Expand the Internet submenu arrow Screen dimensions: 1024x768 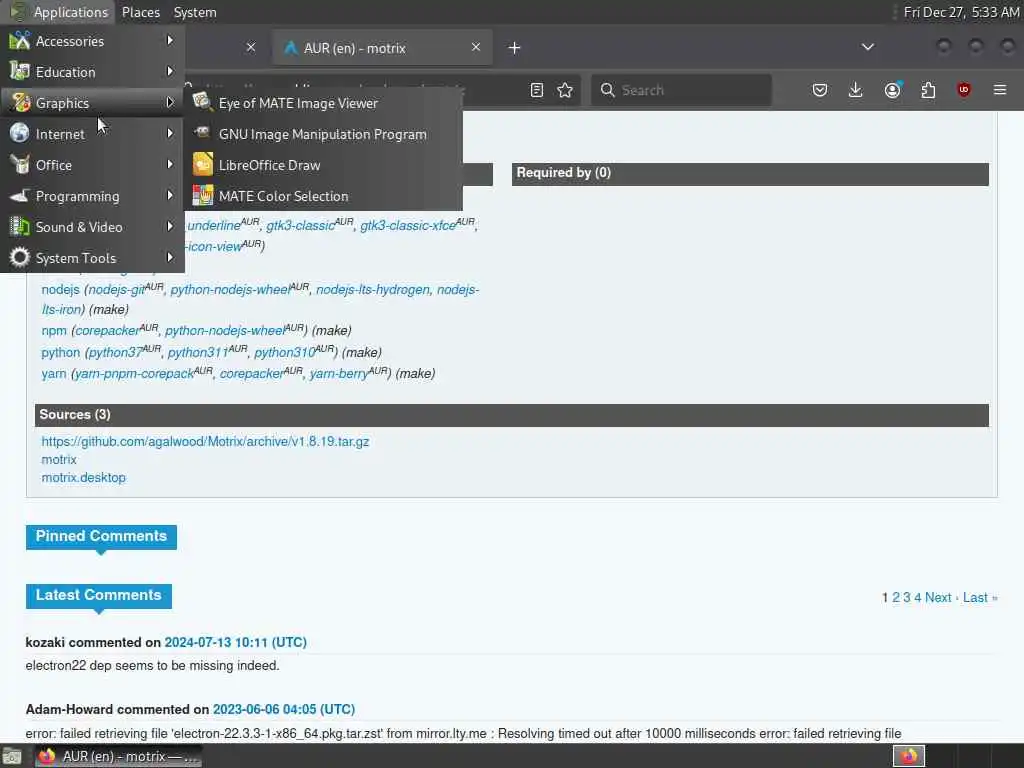click(170, 133)
